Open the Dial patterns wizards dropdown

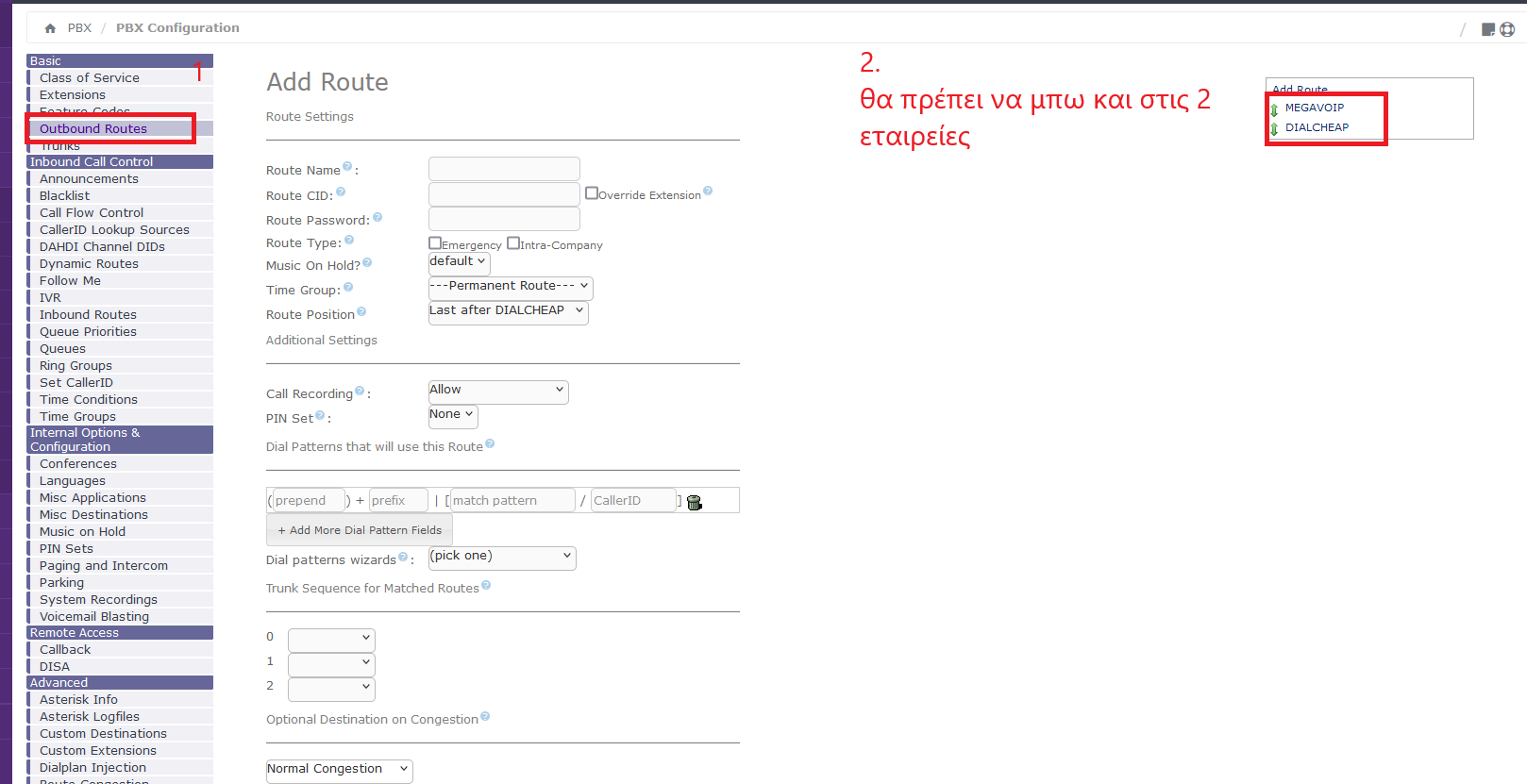[x=501, y=557]
